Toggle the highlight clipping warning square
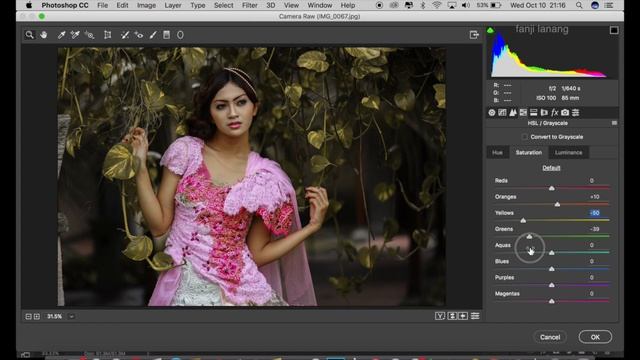 (614, 30)
